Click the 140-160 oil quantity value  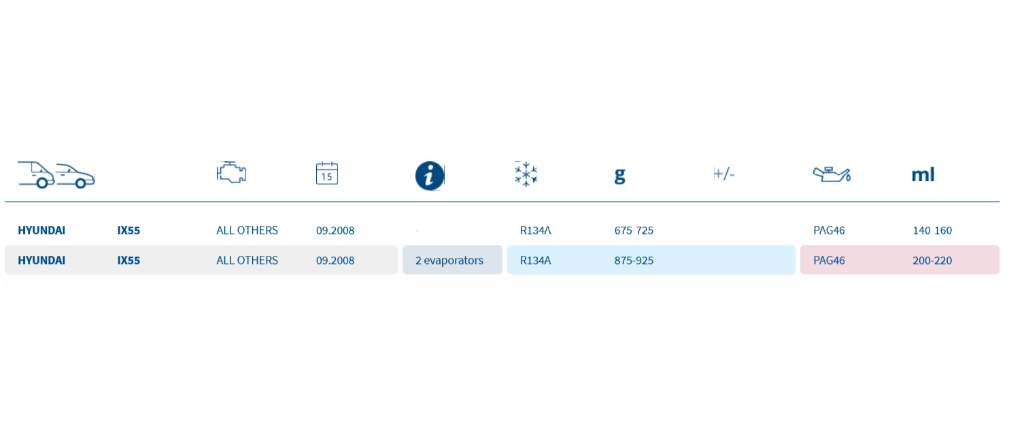tap(932, 230)
